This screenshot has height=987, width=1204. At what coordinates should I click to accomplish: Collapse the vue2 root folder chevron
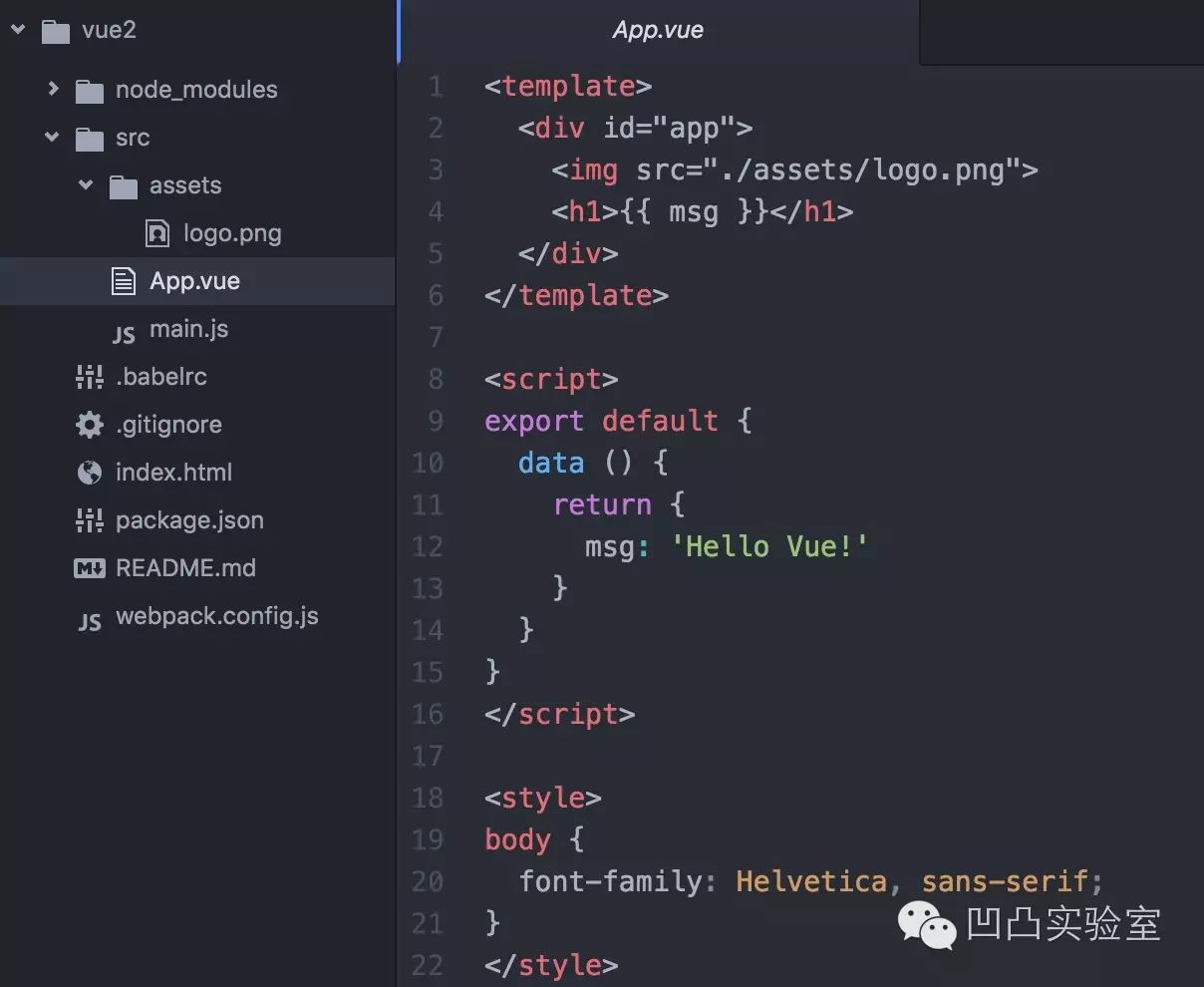[x=18, y=30]
